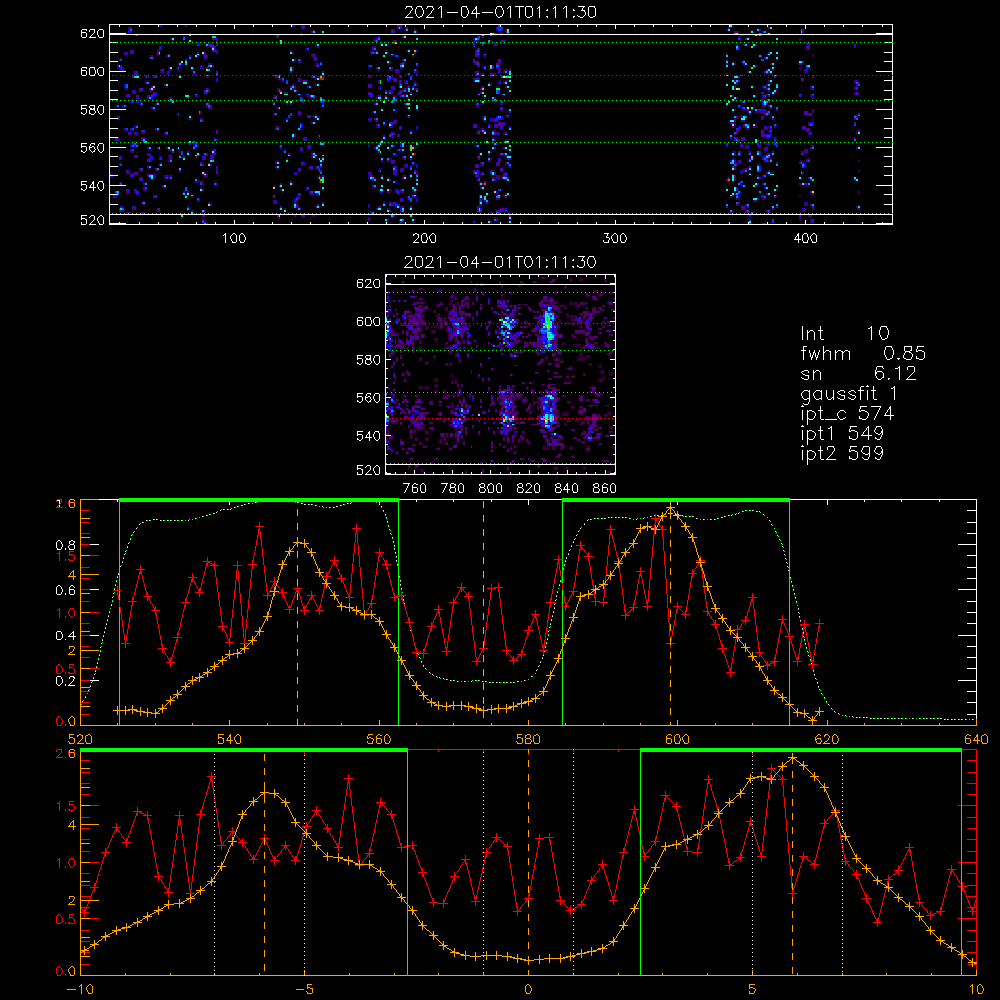Click y-axis label 620 of top image
The width and height of the screenshot is (1000, 1000).
coord(92,33)
